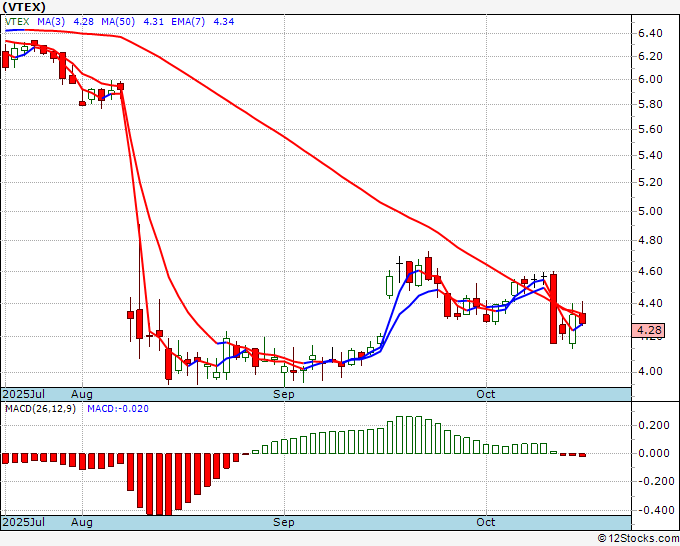Click 2025Jul on the MACD date axis

point(24,522)
